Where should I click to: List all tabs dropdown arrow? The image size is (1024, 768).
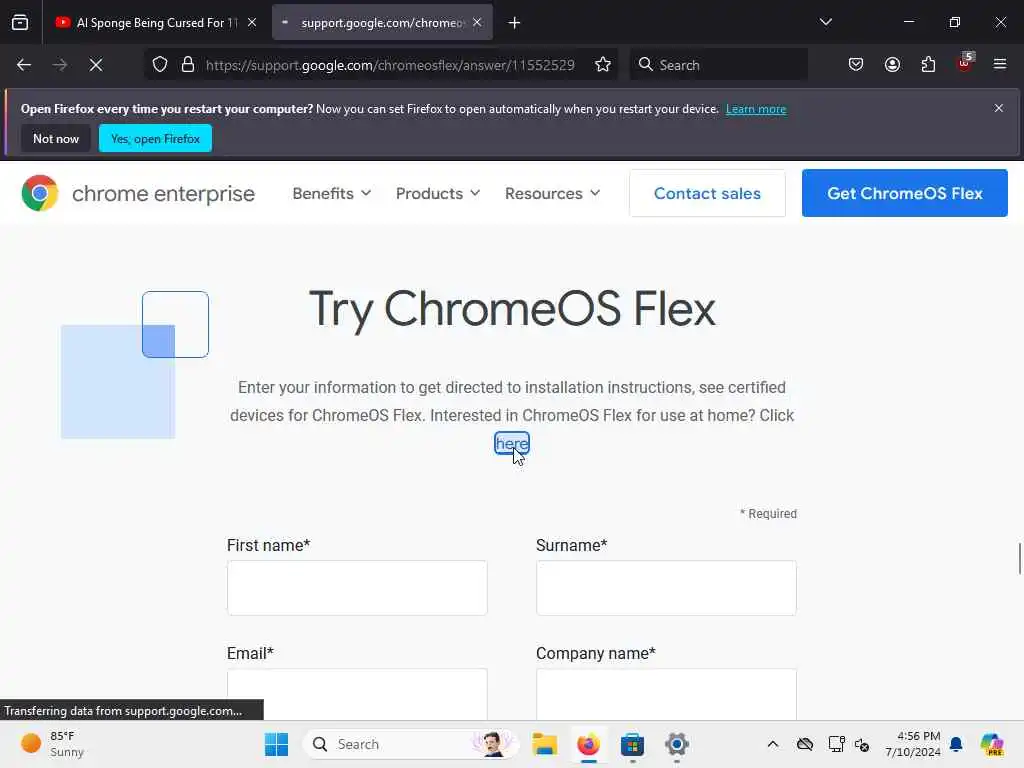coord(825,22)
